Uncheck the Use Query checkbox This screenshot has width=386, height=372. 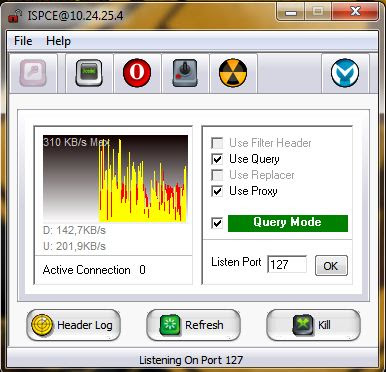(217, 159)
